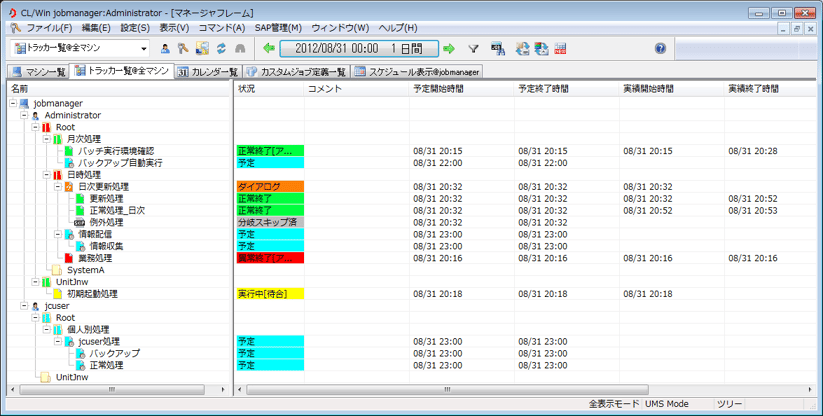This screenshot has height=416, width=823.
Task: Click the red 異常終了 status cell
Action: pos(270,258)
